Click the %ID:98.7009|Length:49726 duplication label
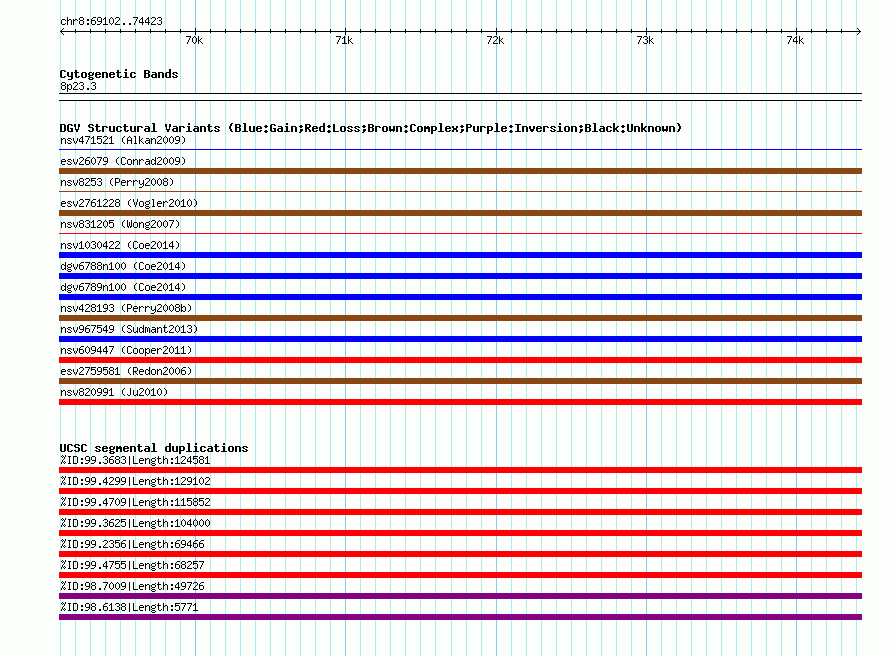The width and height of the screenshot is (890, 656). click(132, 586)
